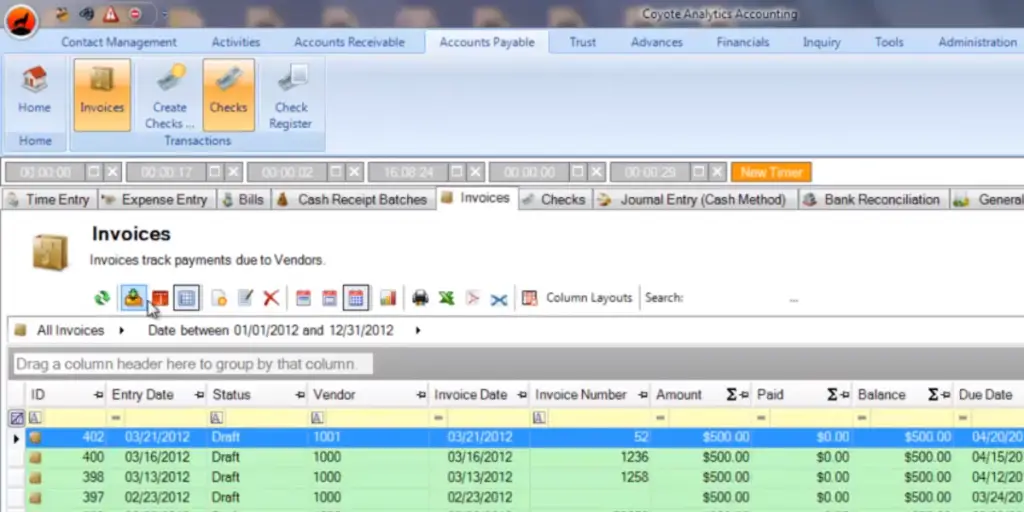Edit the selected invoice via pencil icon
The height and width of the screenshot is (512, 1024).
pyautogui.click(x=245, y=298)
